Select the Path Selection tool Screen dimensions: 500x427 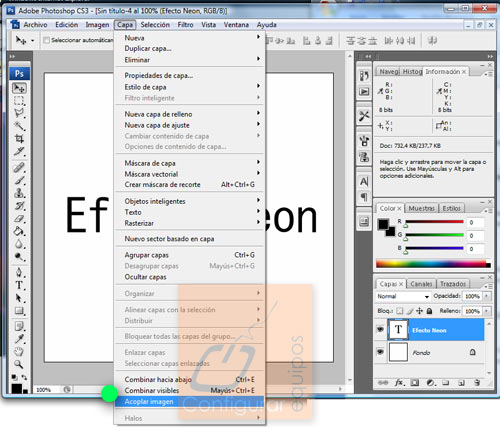[x=19, y=298]
